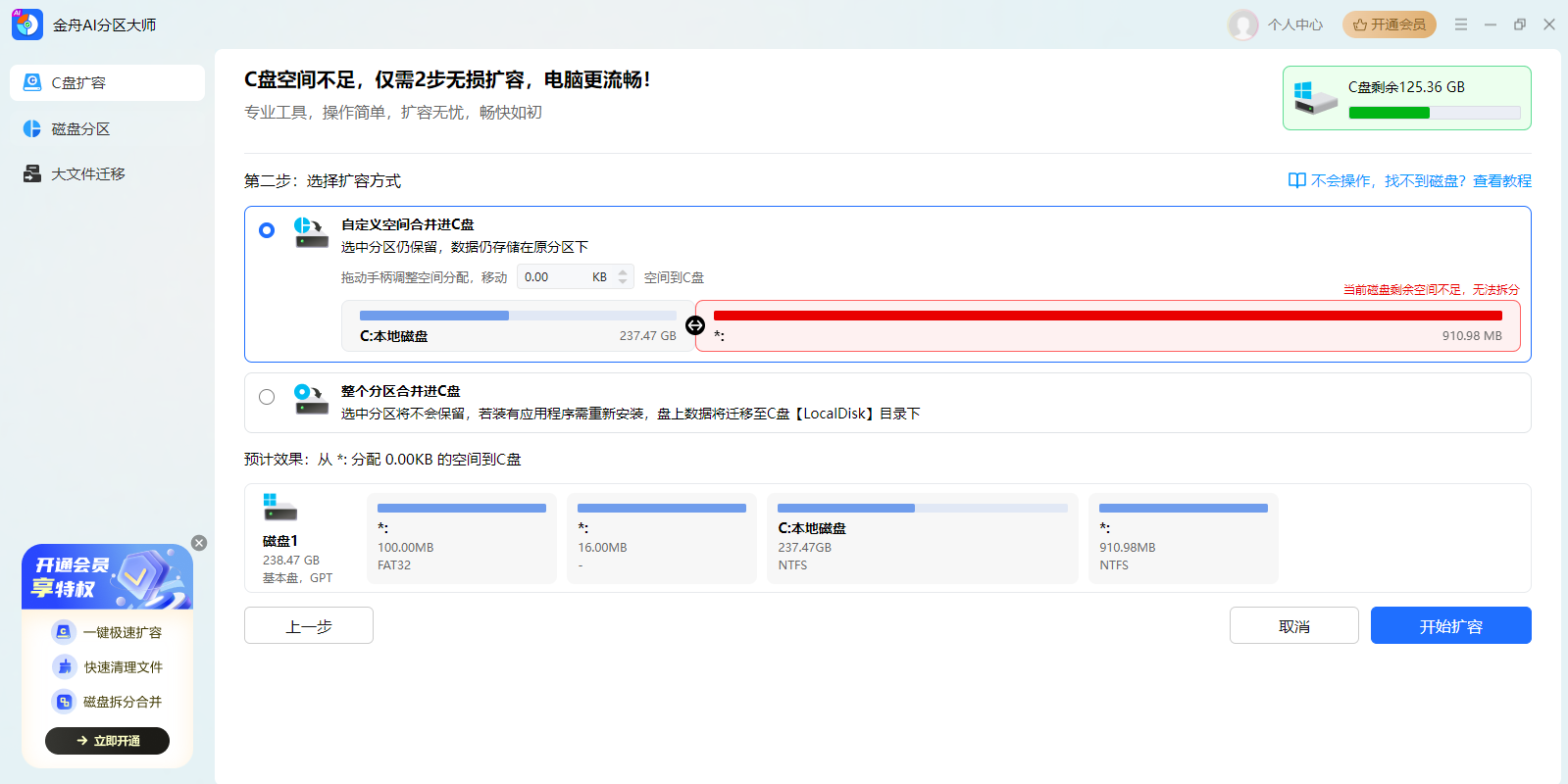The height and width of the screenshot is (784, 1568).
Task: Increase the move size with up arrow
Action: 623,272
